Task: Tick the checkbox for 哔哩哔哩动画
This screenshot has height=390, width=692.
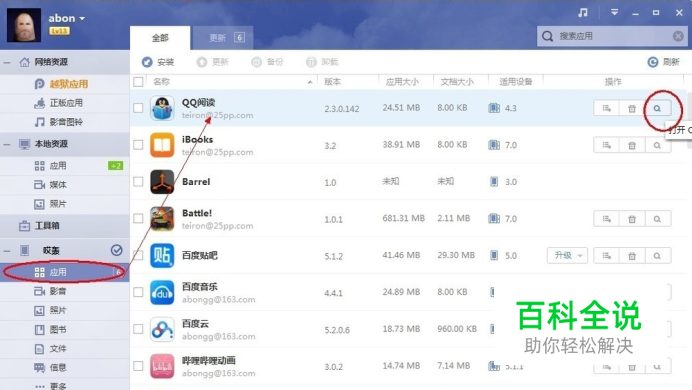Action: click(138, 366)
